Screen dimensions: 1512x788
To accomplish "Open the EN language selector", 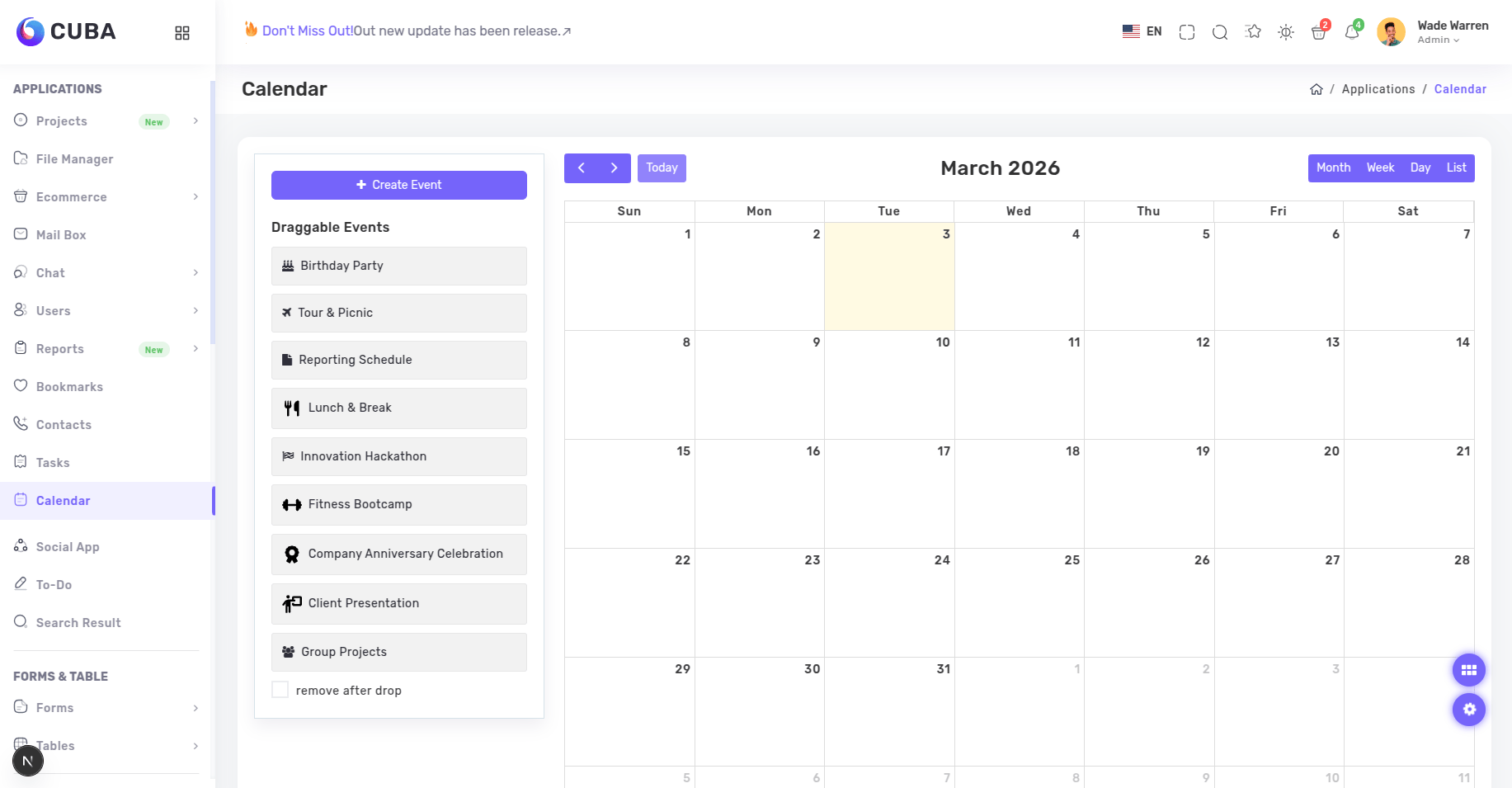I will [1142, 31].
